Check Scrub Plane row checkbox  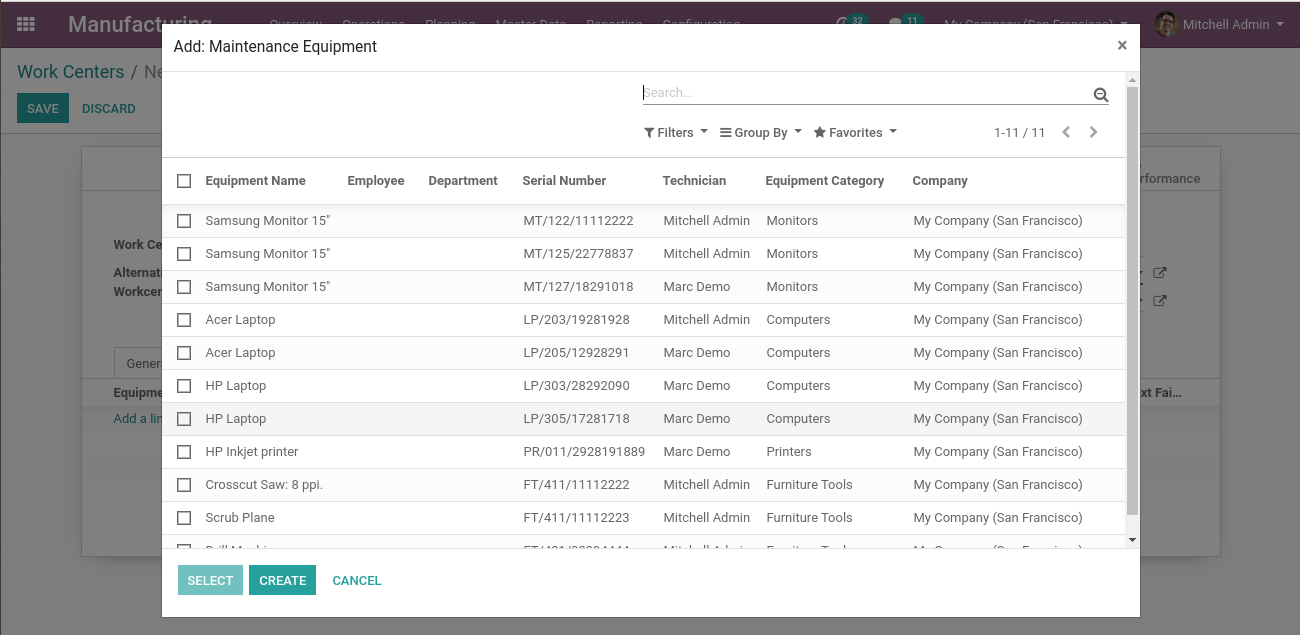coord(184,518)
